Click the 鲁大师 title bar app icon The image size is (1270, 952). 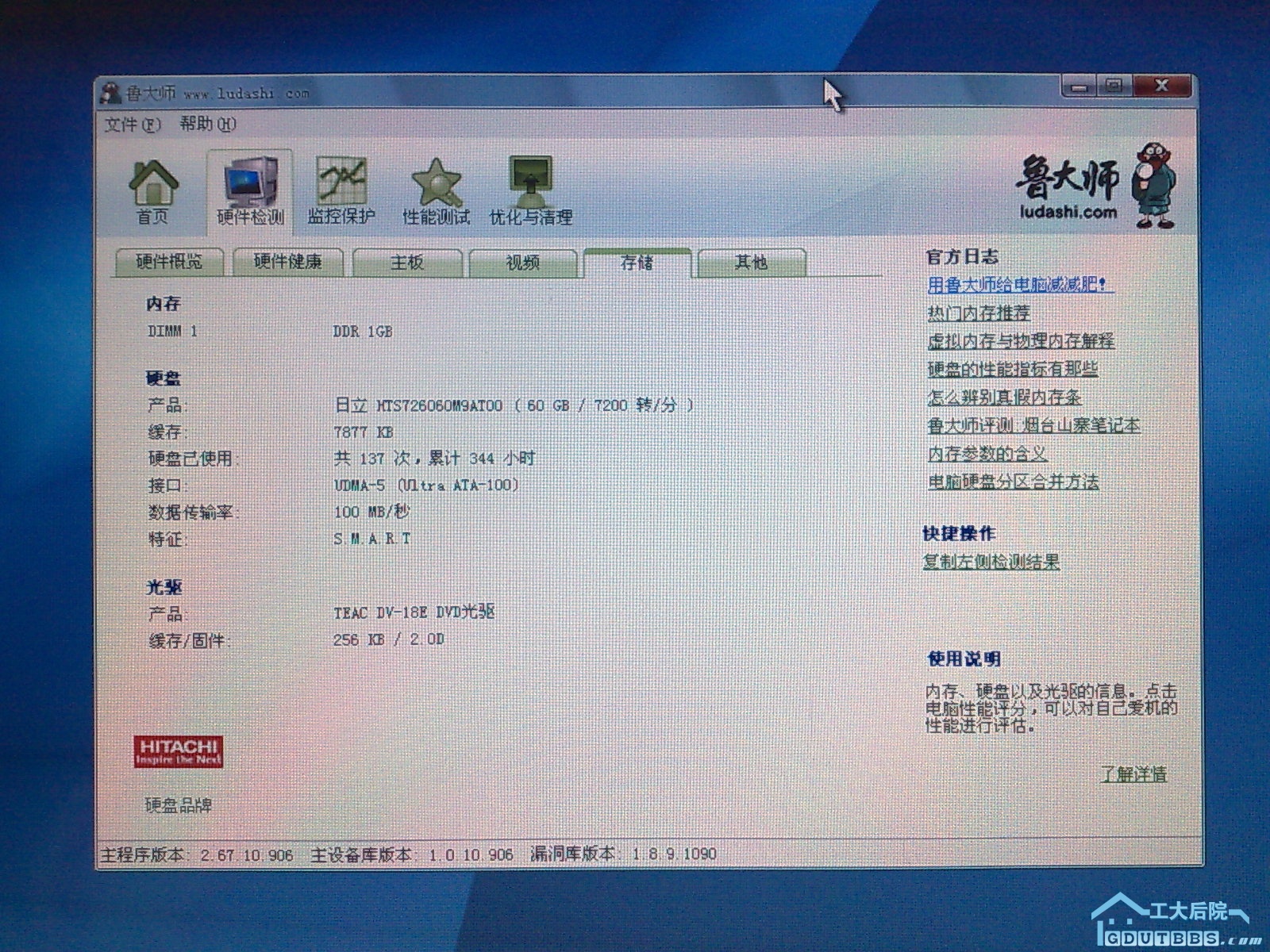tap(111, 93)
